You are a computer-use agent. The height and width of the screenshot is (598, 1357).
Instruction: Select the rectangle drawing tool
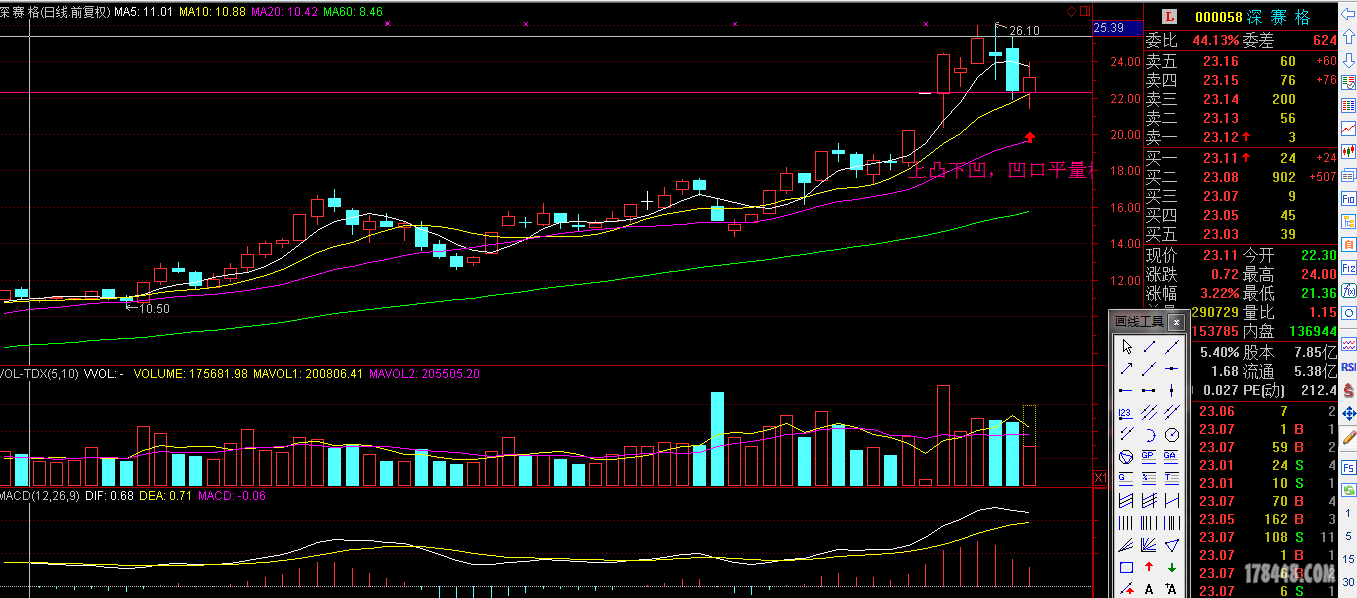[1127, 567]
